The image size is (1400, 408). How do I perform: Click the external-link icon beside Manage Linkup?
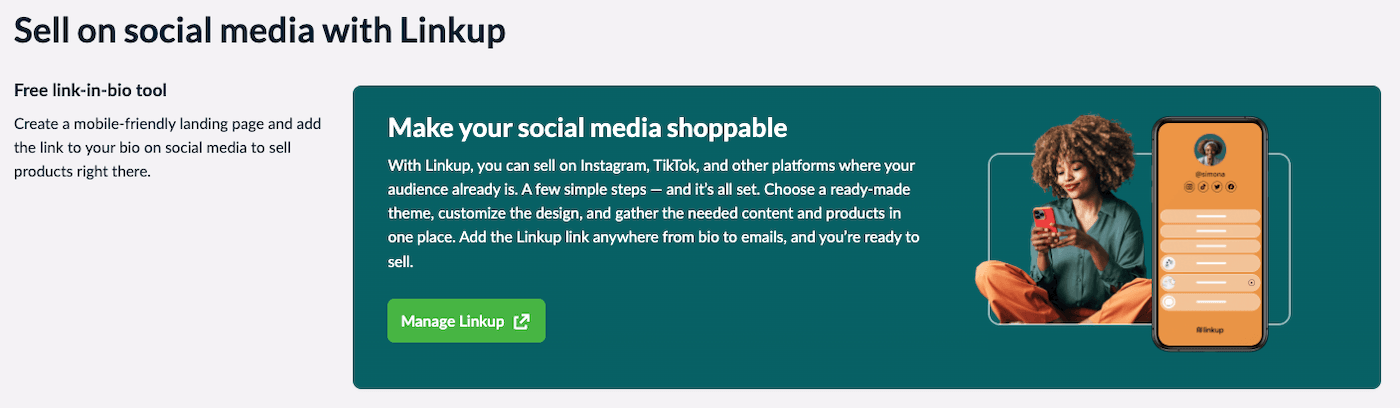(521, 321)
